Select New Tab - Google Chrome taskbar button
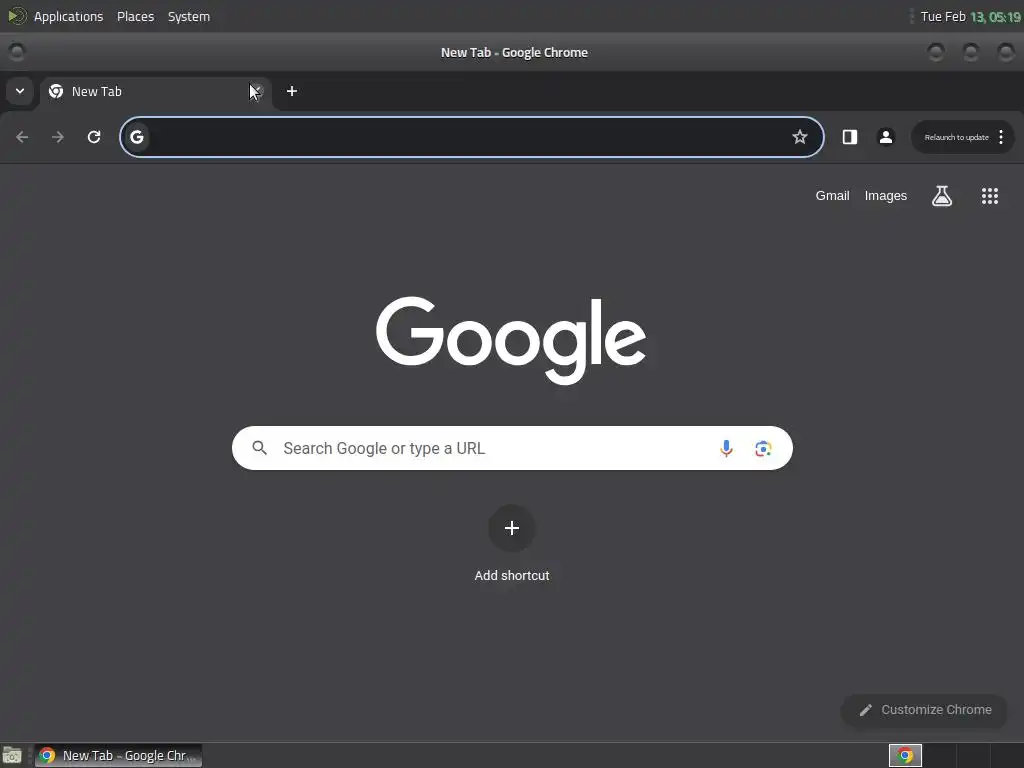The height and width of the screenshot is (768, 1024). tap(118, 756)
